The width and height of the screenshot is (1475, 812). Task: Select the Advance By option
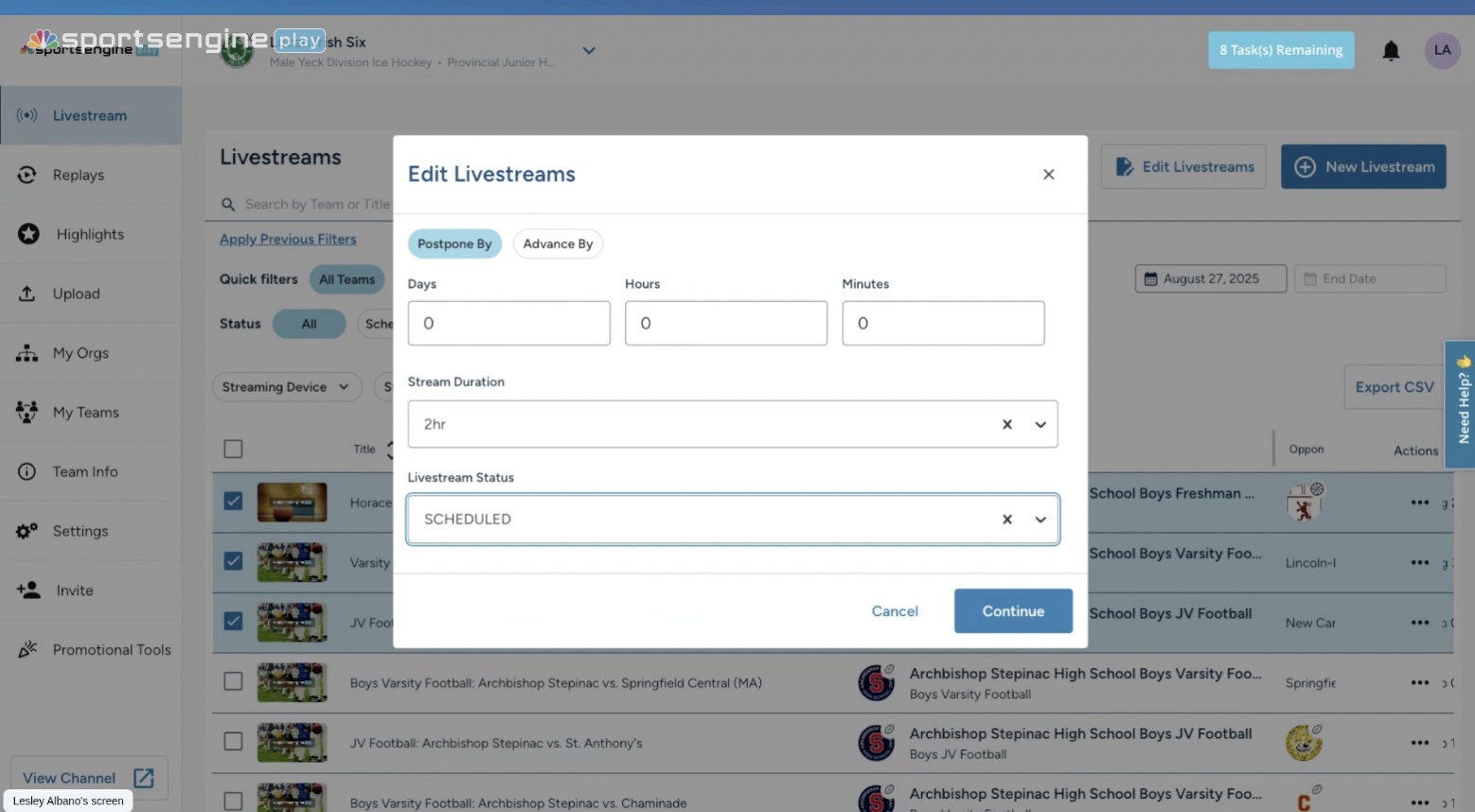[x=558, y=244]
